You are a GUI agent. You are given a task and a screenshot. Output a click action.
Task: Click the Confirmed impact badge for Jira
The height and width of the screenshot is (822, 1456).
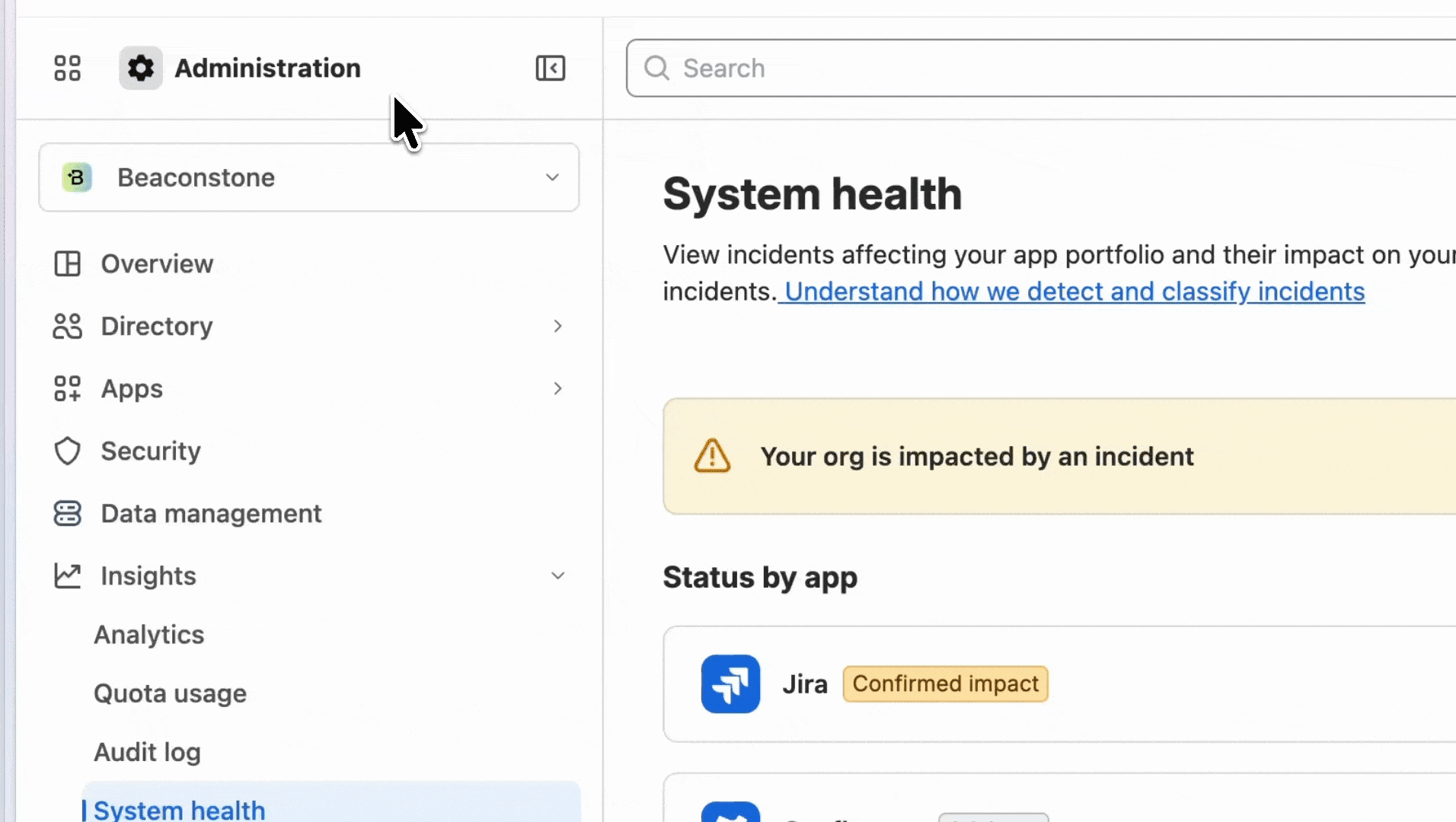pyautogui.click(x=945, y=683)
